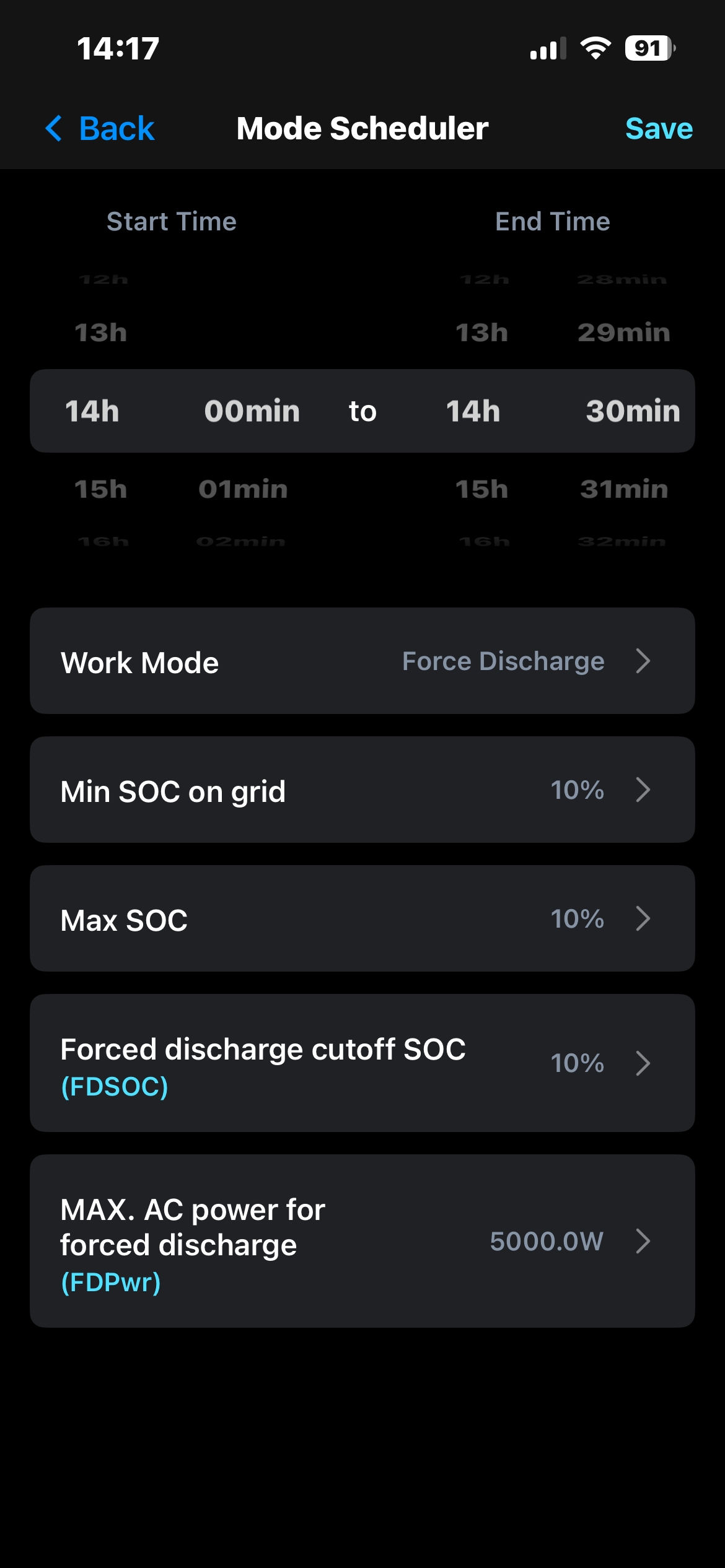The width and height of the screenshot is (725, 1568).
Task: Select 15h in start hour wheel
Action: [x=101, y=489]
